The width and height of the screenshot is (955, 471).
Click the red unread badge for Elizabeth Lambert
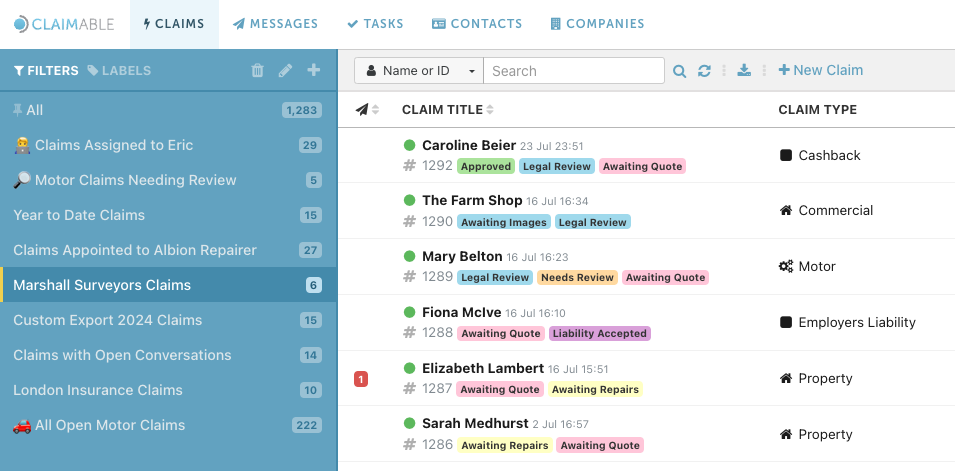[x=361, y=380]
